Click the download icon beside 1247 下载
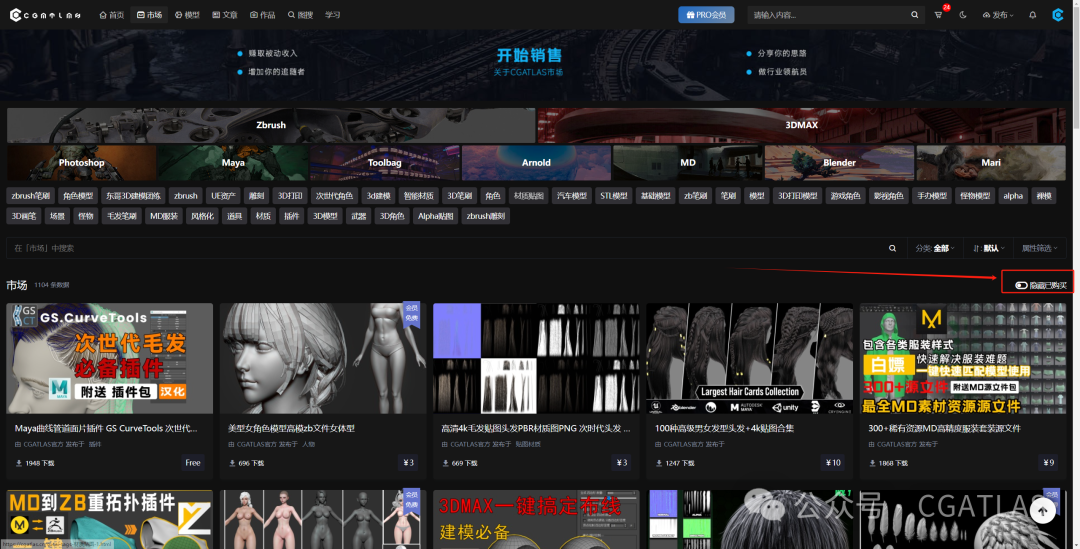Screen dimensions: 1080x549 pyautogui.click(x=658, y=463)
